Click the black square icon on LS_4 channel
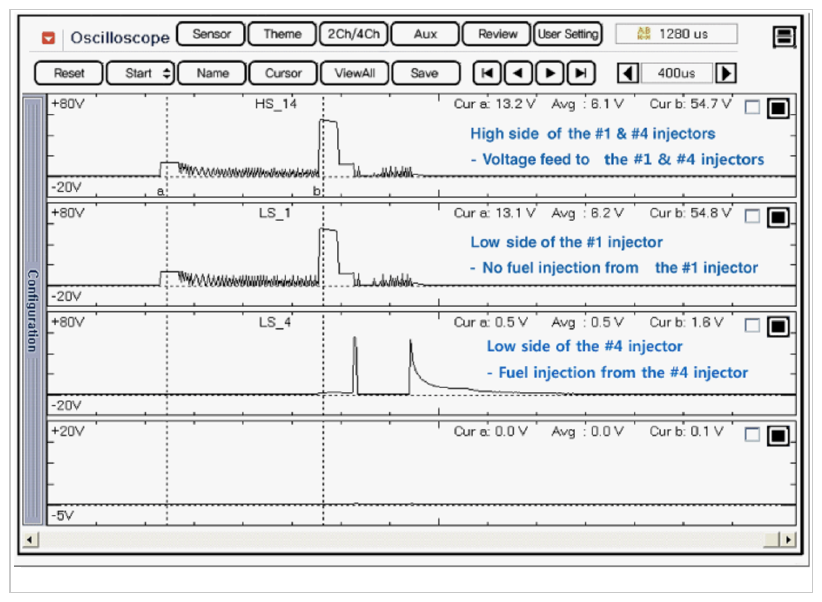822x602 pixels. coord(779,327)
